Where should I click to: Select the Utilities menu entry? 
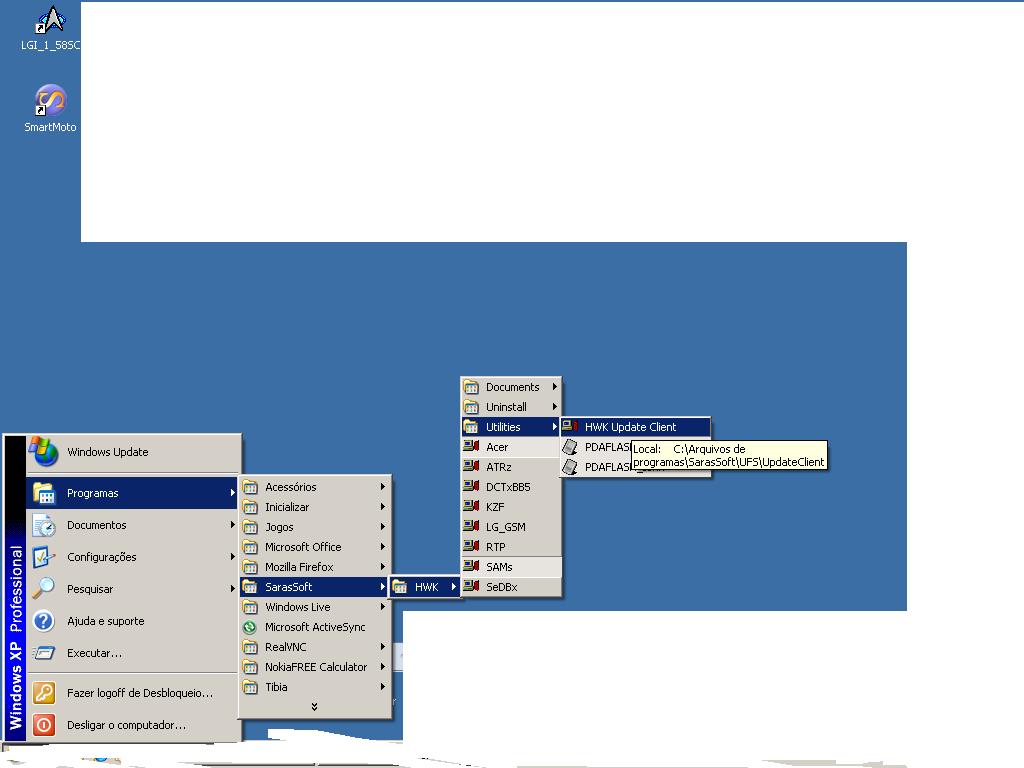pyautogui.click(x=511, y=426)
